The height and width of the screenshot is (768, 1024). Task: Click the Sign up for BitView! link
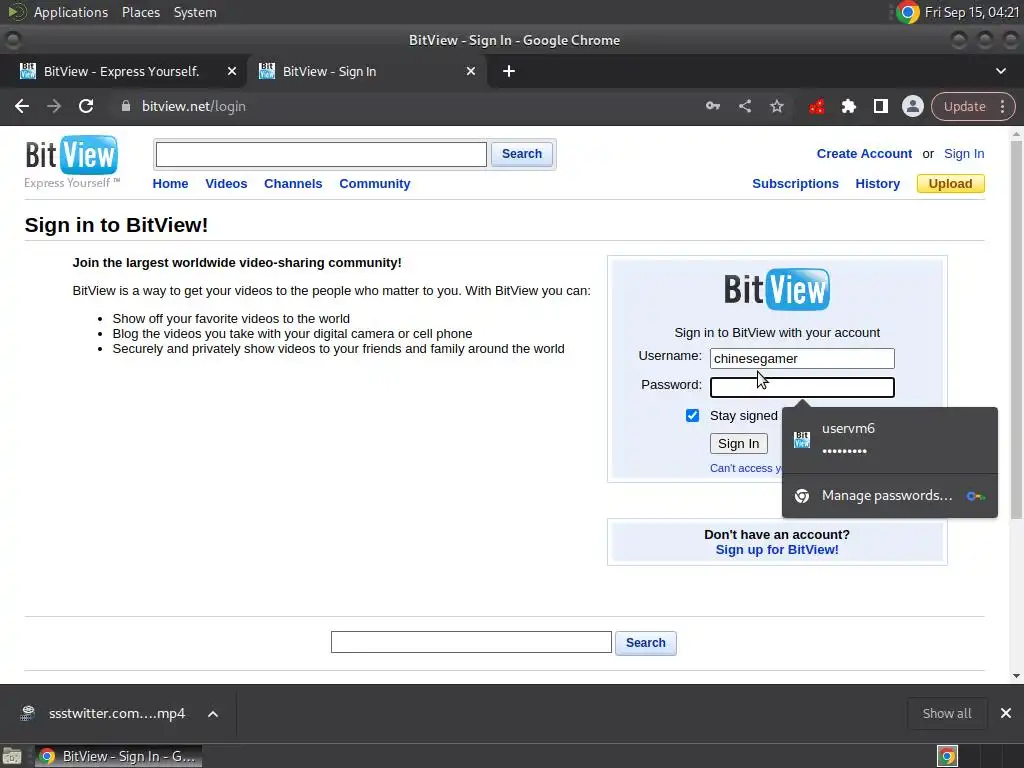777,550
